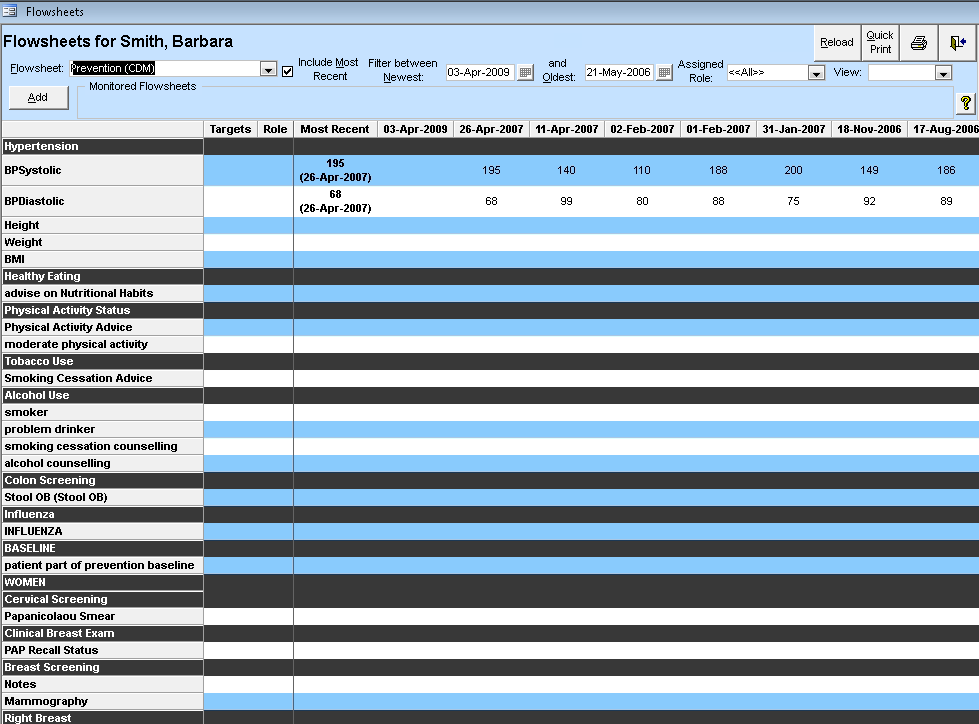Click the Oldest date field 21-May-2006
Screen dimensions: 979x724
(x=619, y=72)
